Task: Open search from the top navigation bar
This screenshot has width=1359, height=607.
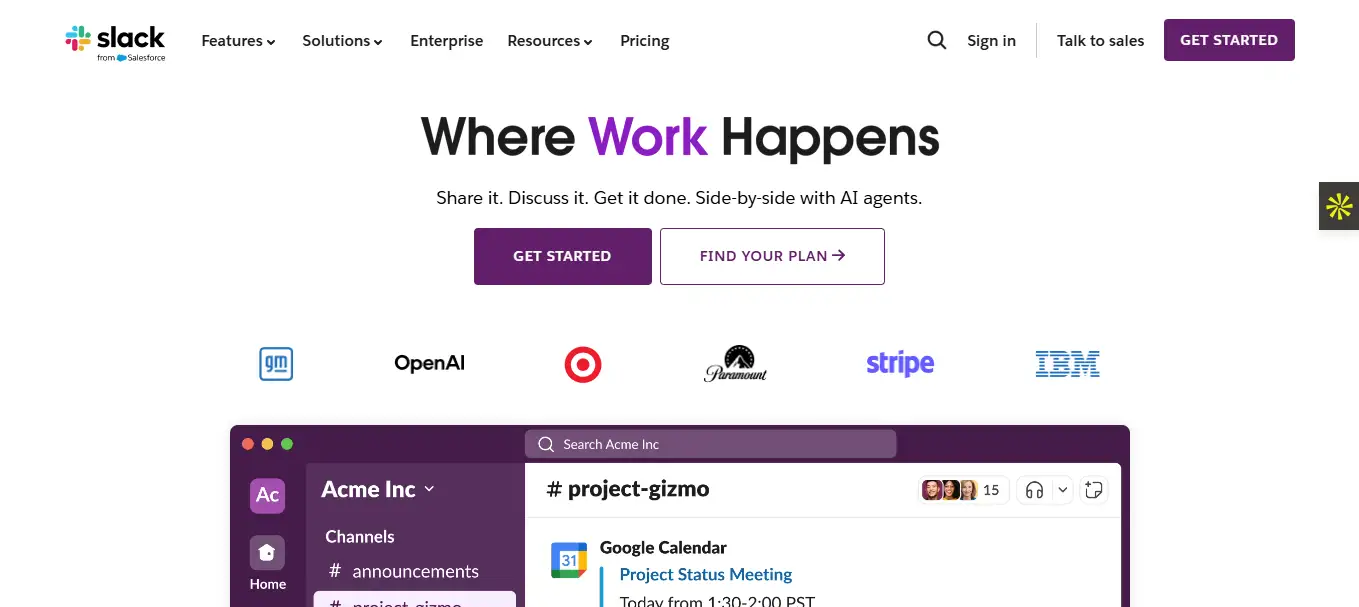Action: point(936,40)
